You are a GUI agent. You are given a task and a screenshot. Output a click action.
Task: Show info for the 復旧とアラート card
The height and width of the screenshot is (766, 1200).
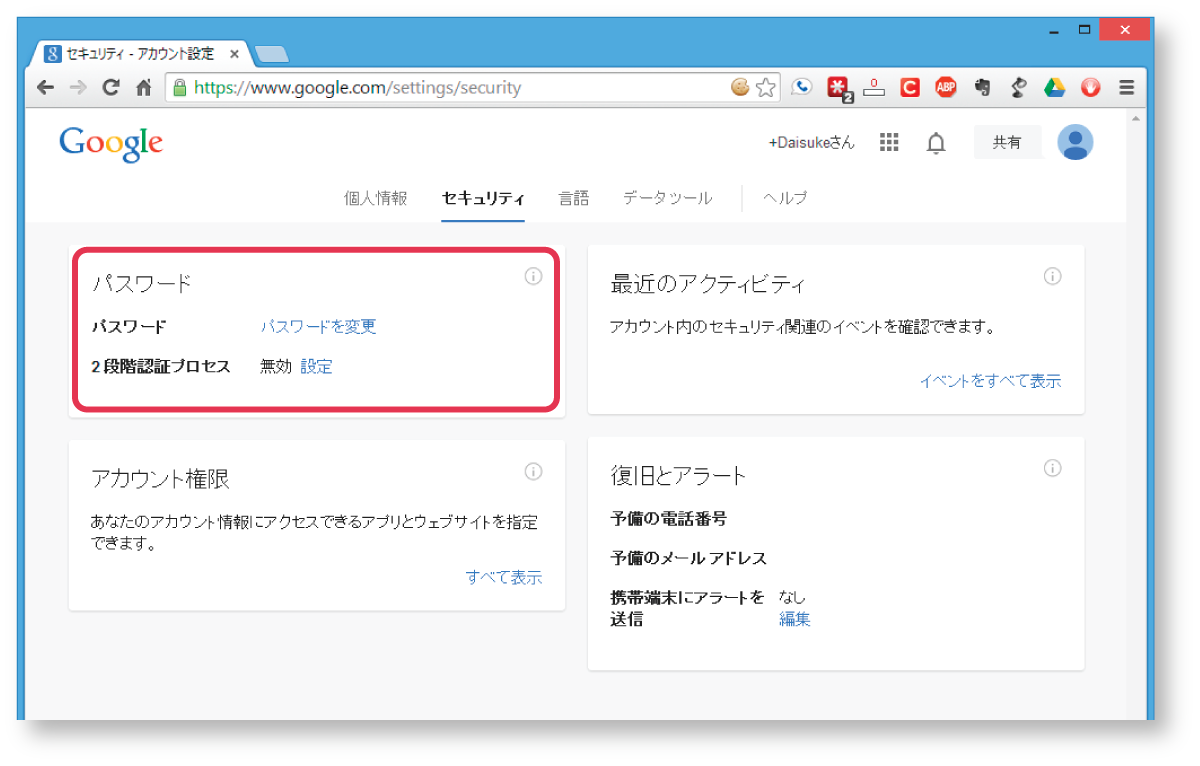[x=1052, y=468]
